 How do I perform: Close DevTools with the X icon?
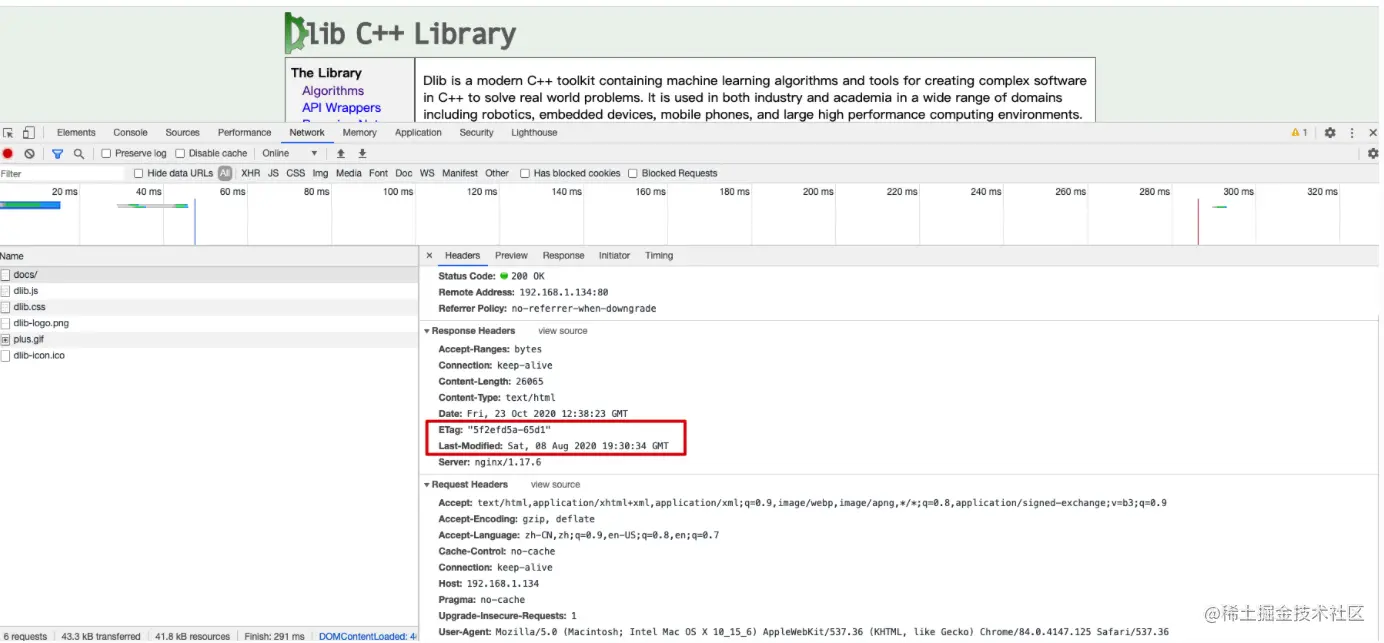click(x=1373, y=133)
